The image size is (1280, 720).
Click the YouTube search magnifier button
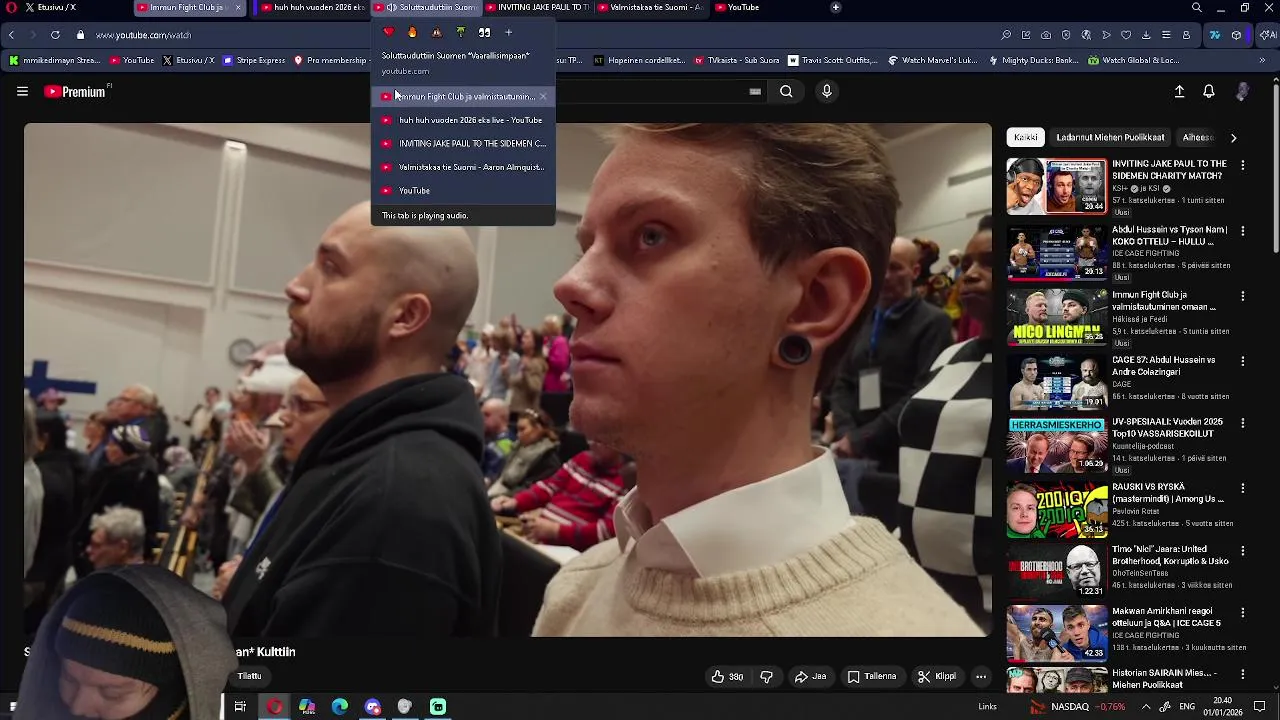tap(786, 91)
